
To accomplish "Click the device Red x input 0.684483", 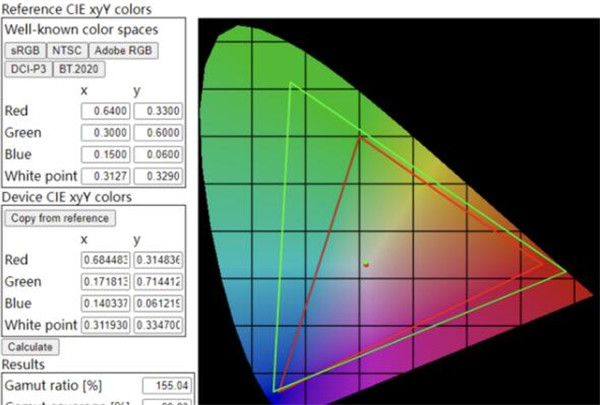I will tap(105, 261).
